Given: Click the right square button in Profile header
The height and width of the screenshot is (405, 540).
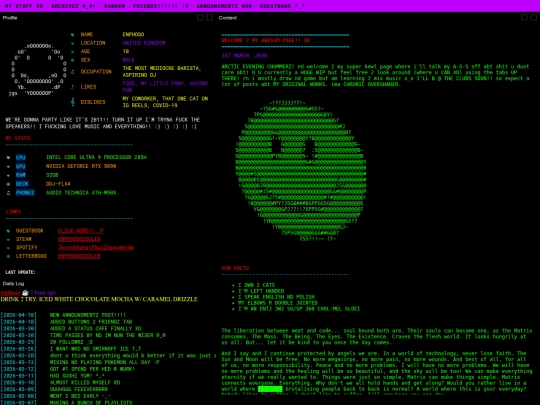Looking at the screenshot, I should pyautogui.click(x=209, y=18).
